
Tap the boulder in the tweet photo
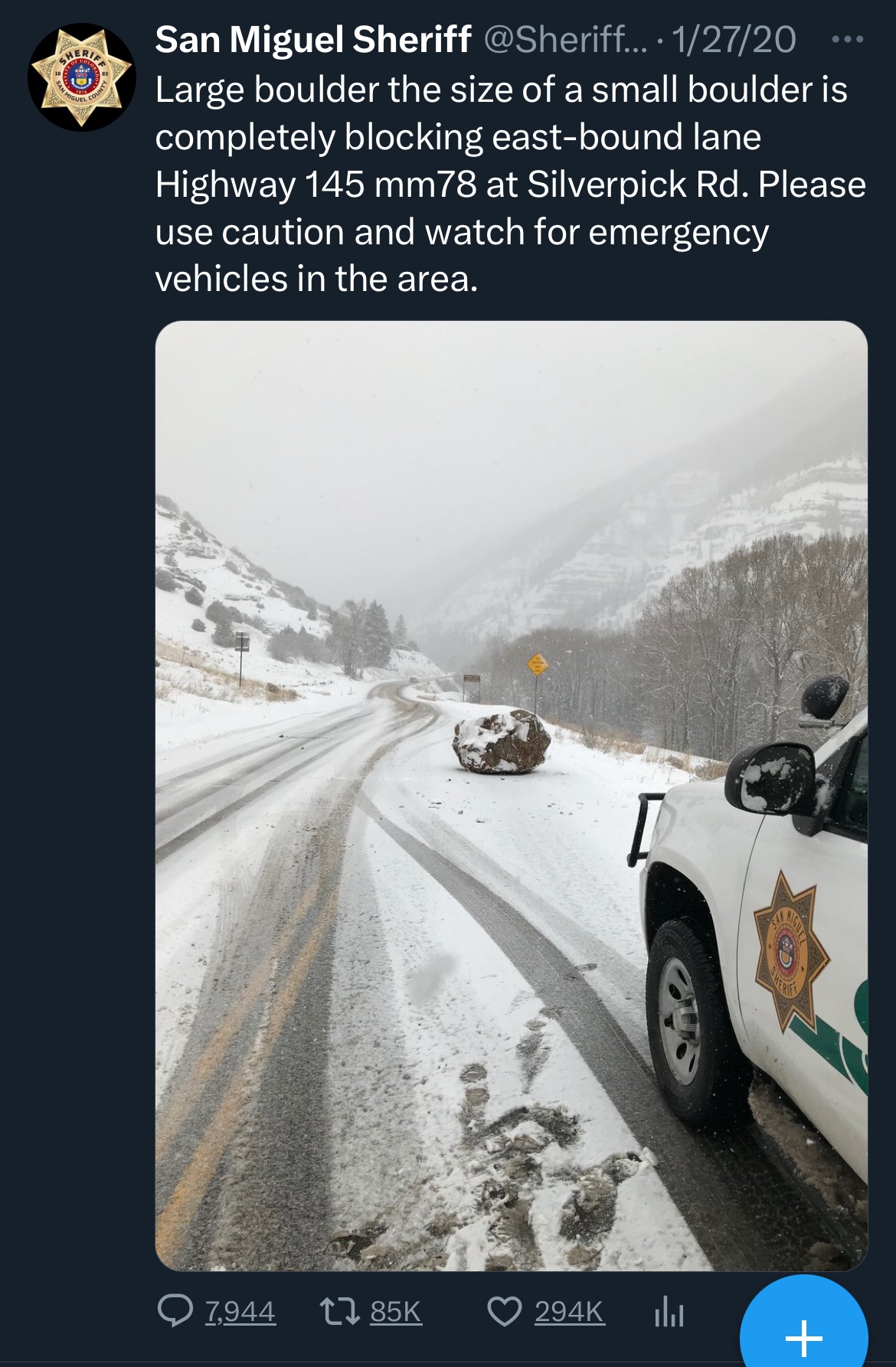point(502,741)
